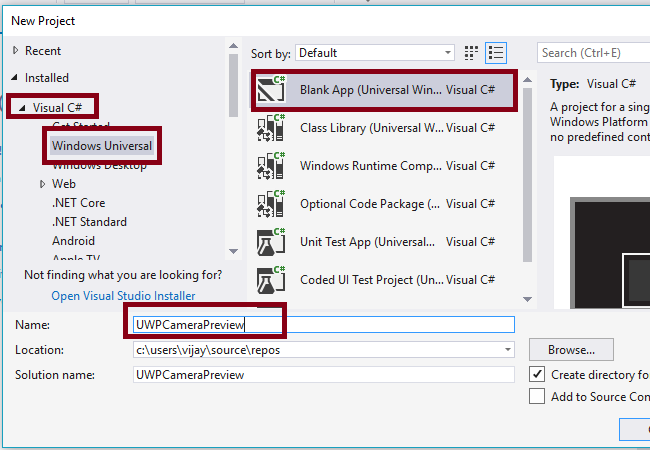This screenshot has height=450, width=650.
Task: Expand the Web tree node
Action: [x=42, y=184]
